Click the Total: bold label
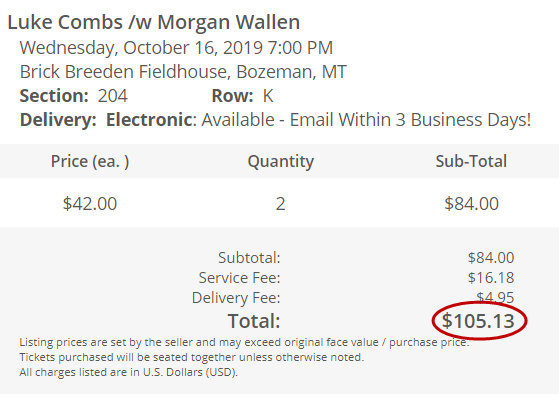Image resolution: width=559 pixels, height=394 pixels. point(254,321)
